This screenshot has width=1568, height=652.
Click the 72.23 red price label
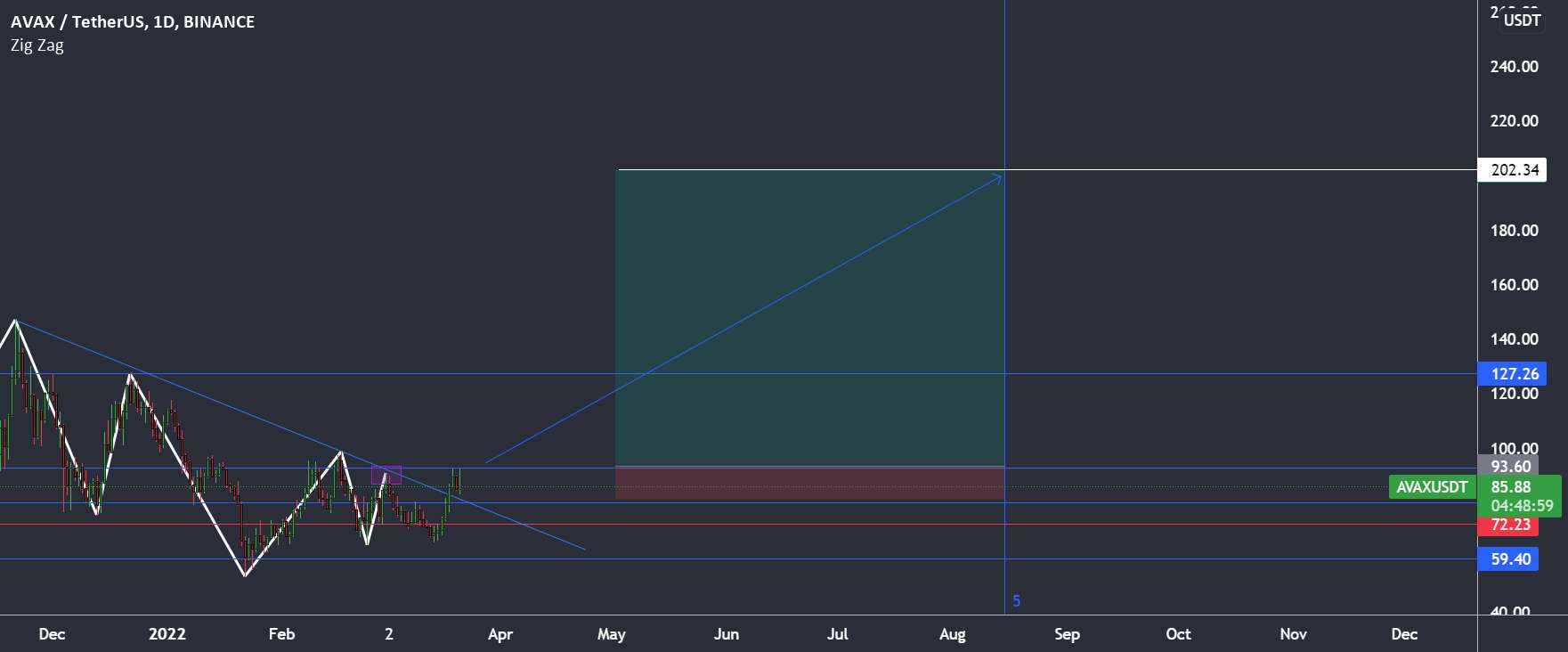point(1507,525)
